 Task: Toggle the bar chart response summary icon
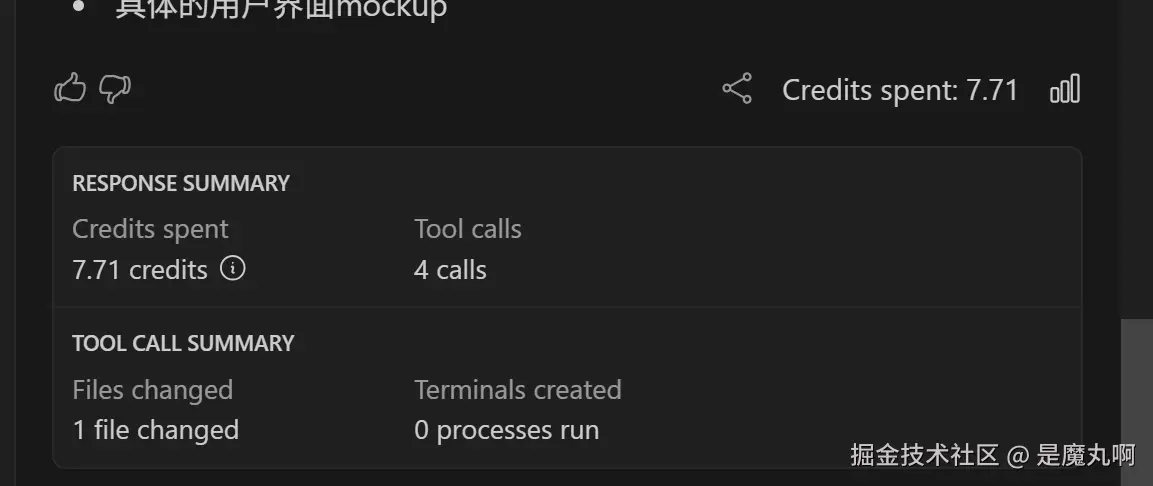[x=1065, y=90]
